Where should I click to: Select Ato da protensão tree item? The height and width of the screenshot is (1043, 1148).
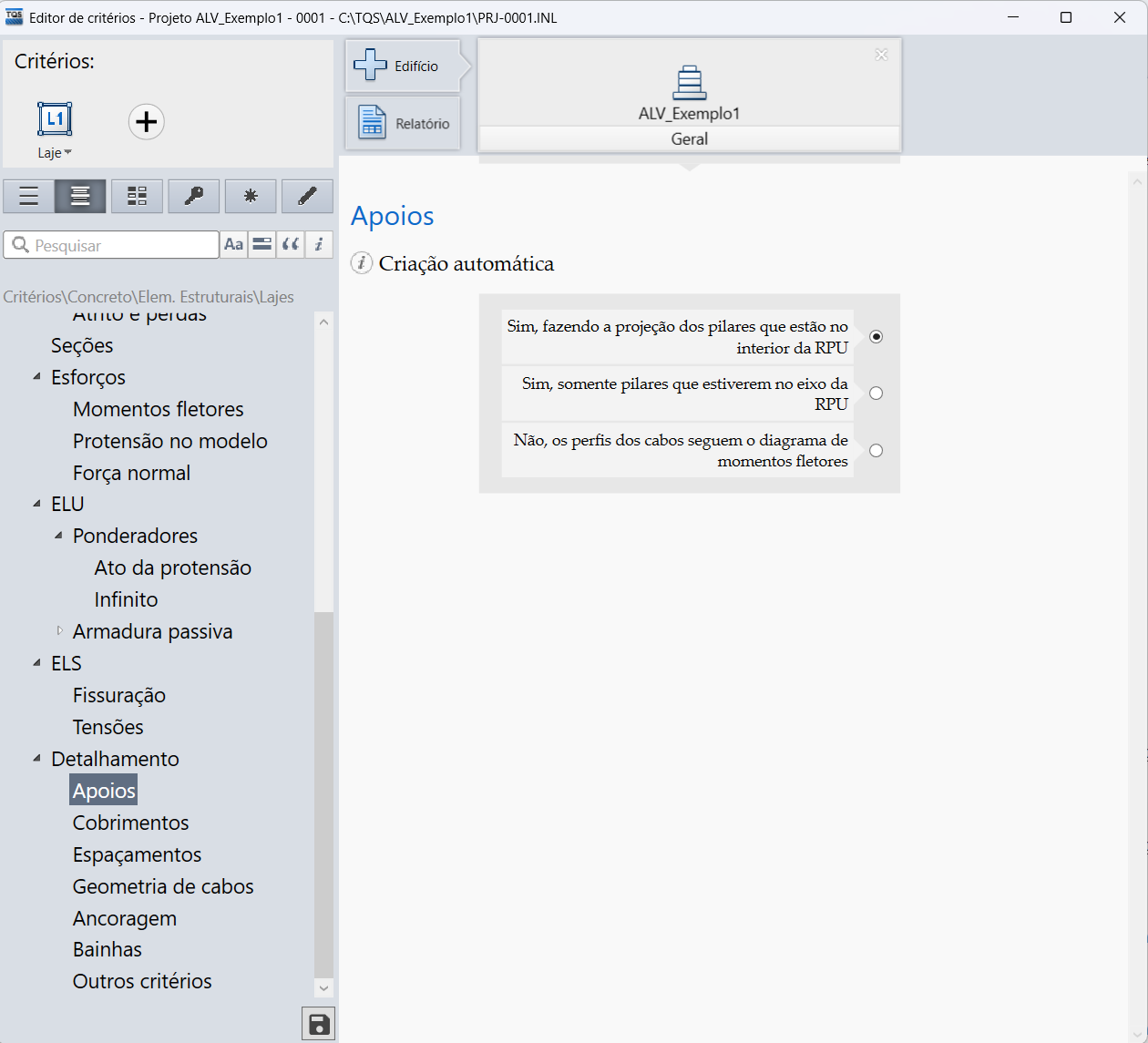click(173, 568)
